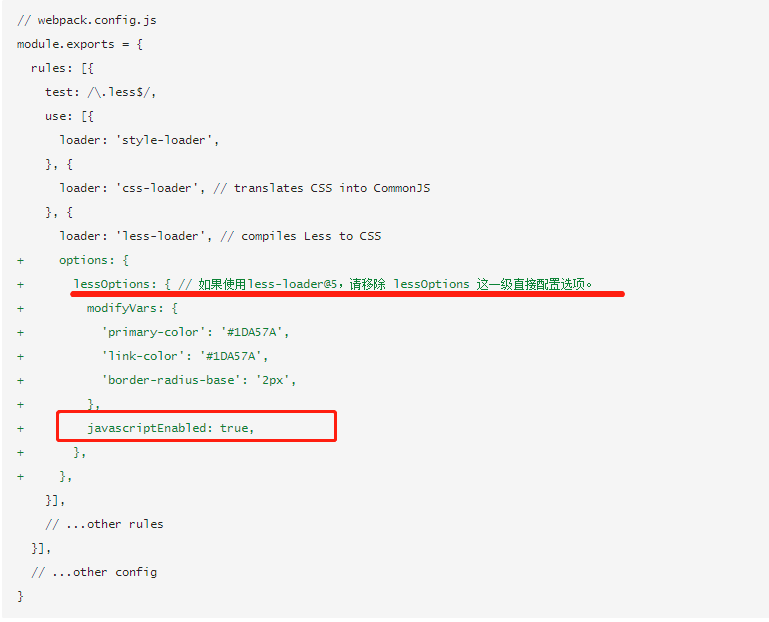Click the 'test: /\.less$/,' line
This screenshot has height=622, width=769.
tap(101, 92)
